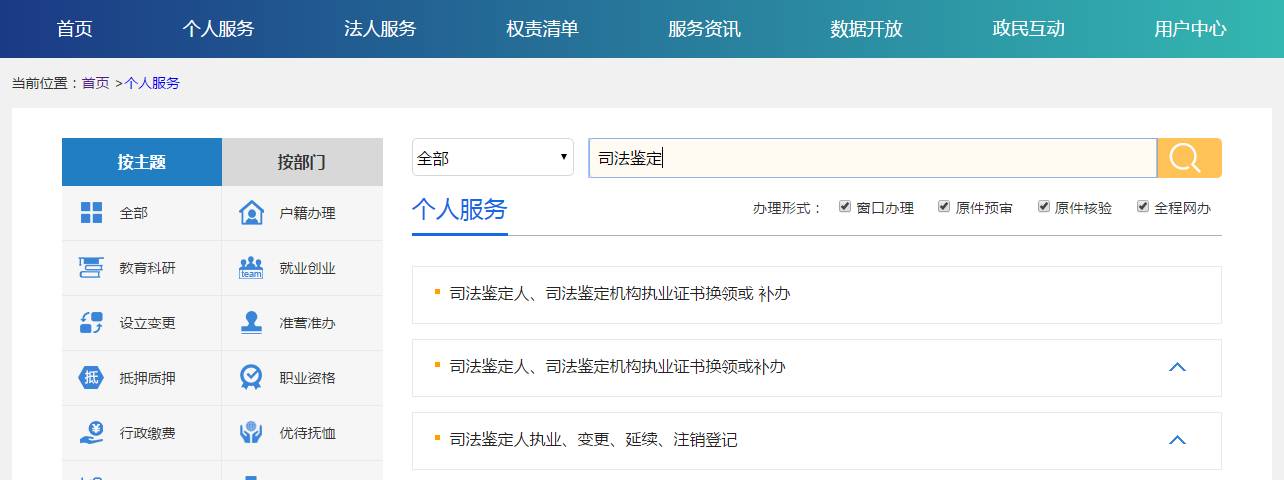Select 教育科研 topic label
This screenshot has width=1284, height=480.
147,268
